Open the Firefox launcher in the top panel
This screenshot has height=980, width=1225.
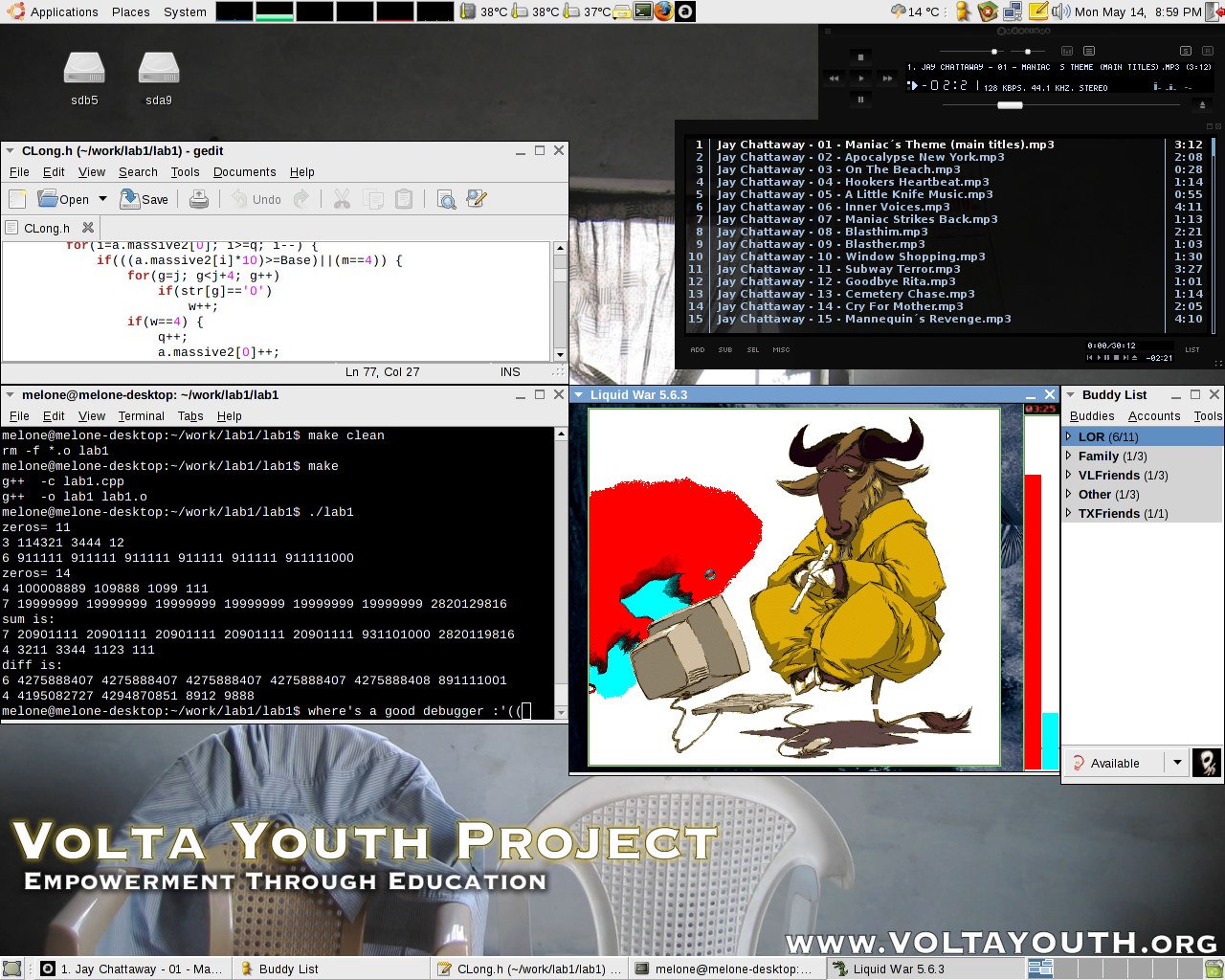tap(663, 11)
